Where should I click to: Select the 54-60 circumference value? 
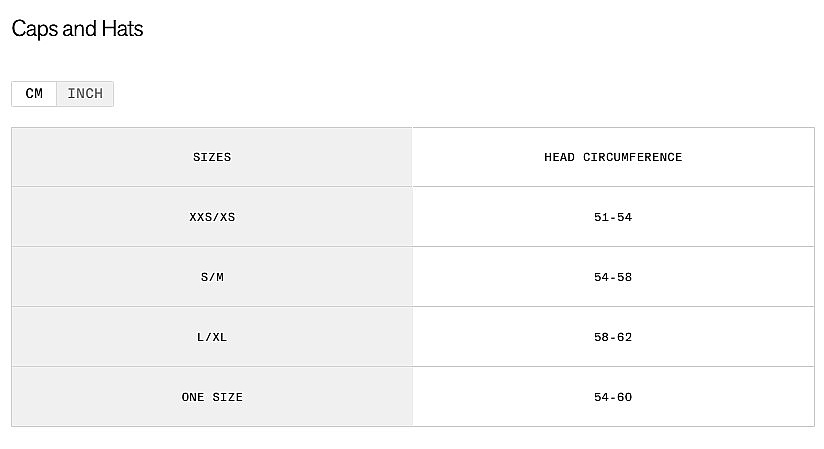tap(613, 397)
